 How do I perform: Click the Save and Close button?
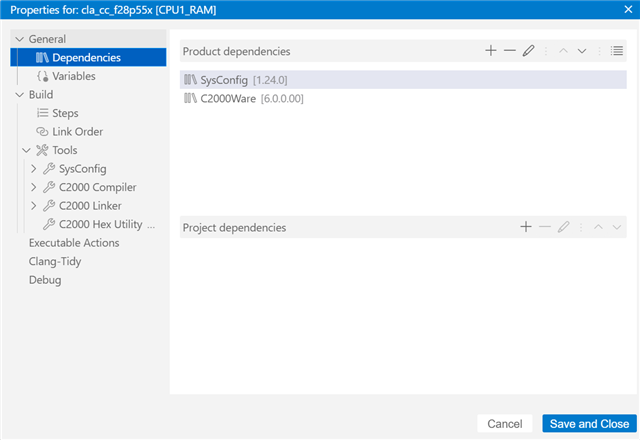point(589,424)
